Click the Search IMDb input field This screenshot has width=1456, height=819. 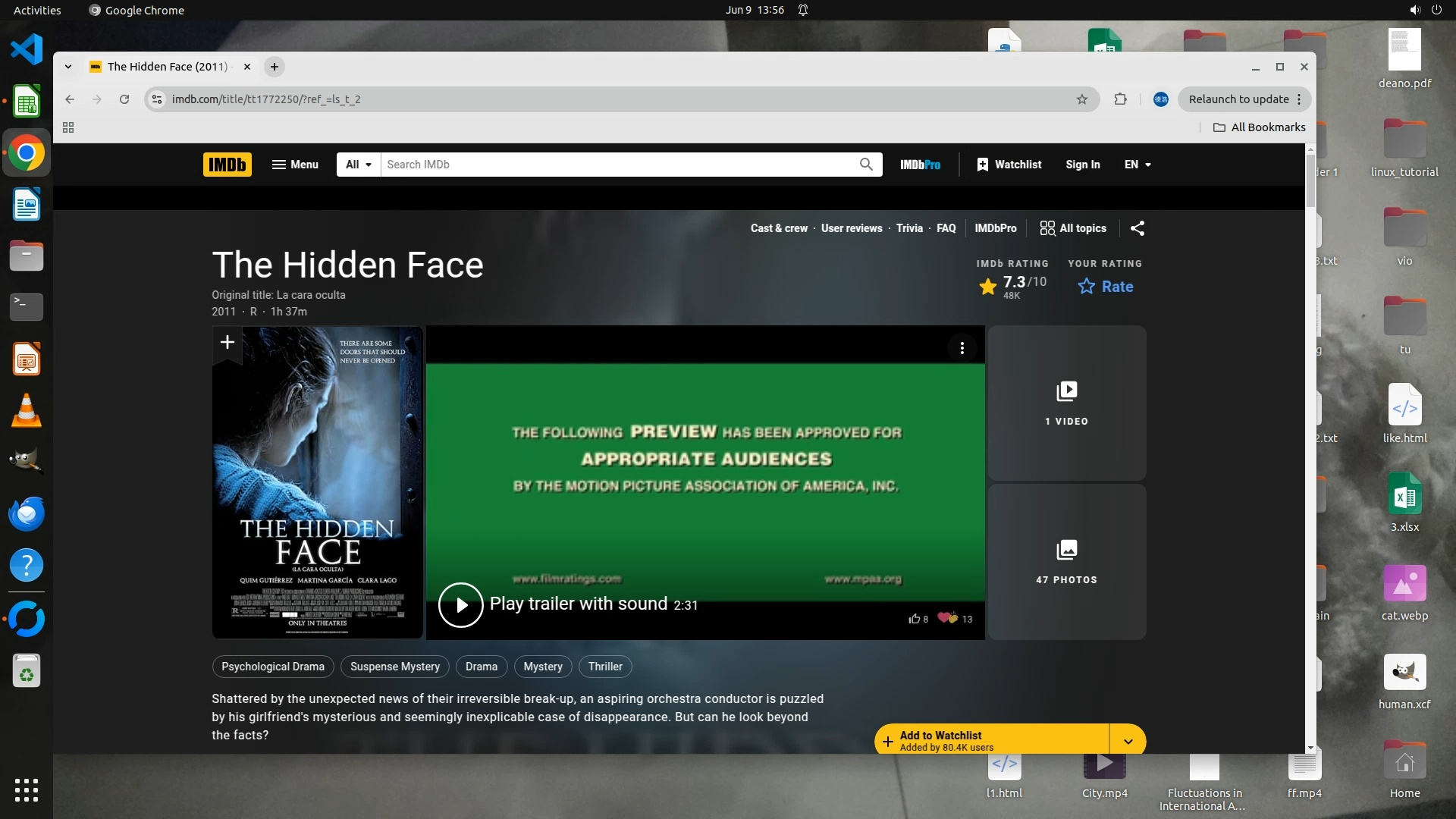[x=618, y=165]
